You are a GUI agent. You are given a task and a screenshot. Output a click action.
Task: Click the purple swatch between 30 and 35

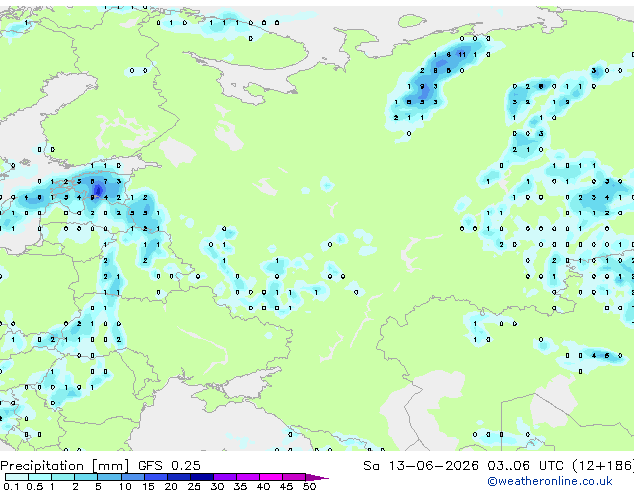pyautogui.click(x=225, y=477)
